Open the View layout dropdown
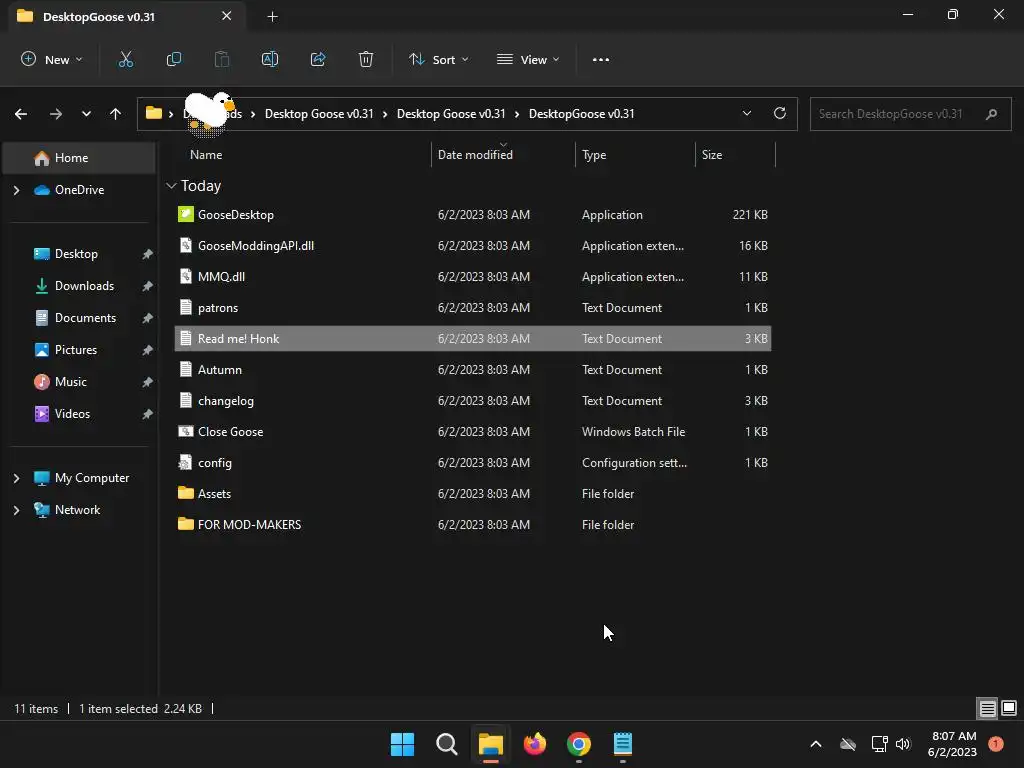Screen dimensions: 1024x768 click(528, 59)
